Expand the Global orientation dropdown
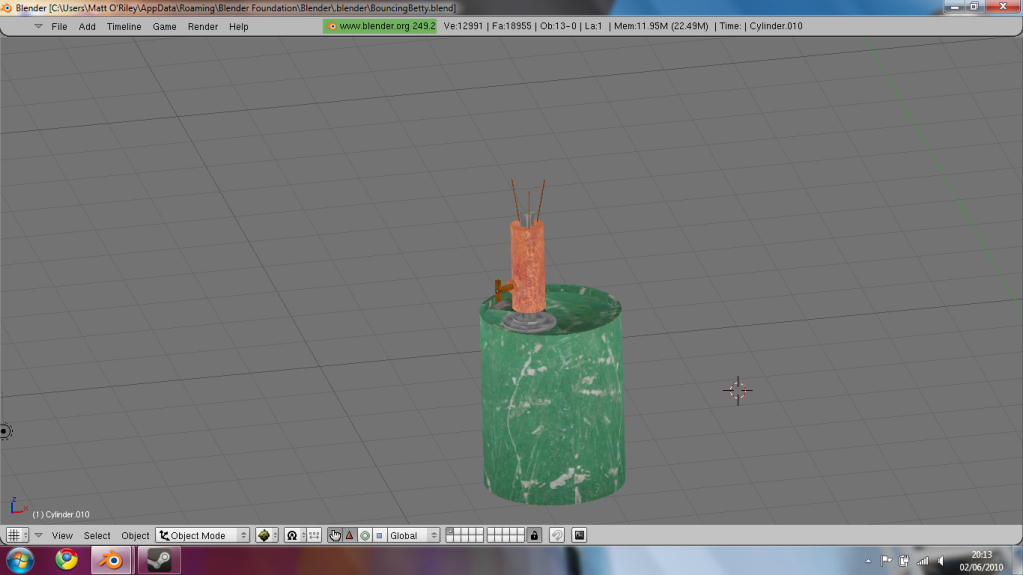 413,535
